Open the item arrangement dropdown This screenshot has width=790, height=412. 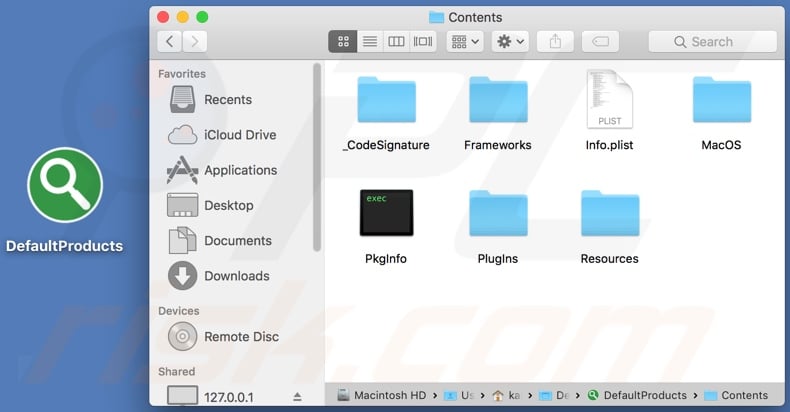coord(465,41)
